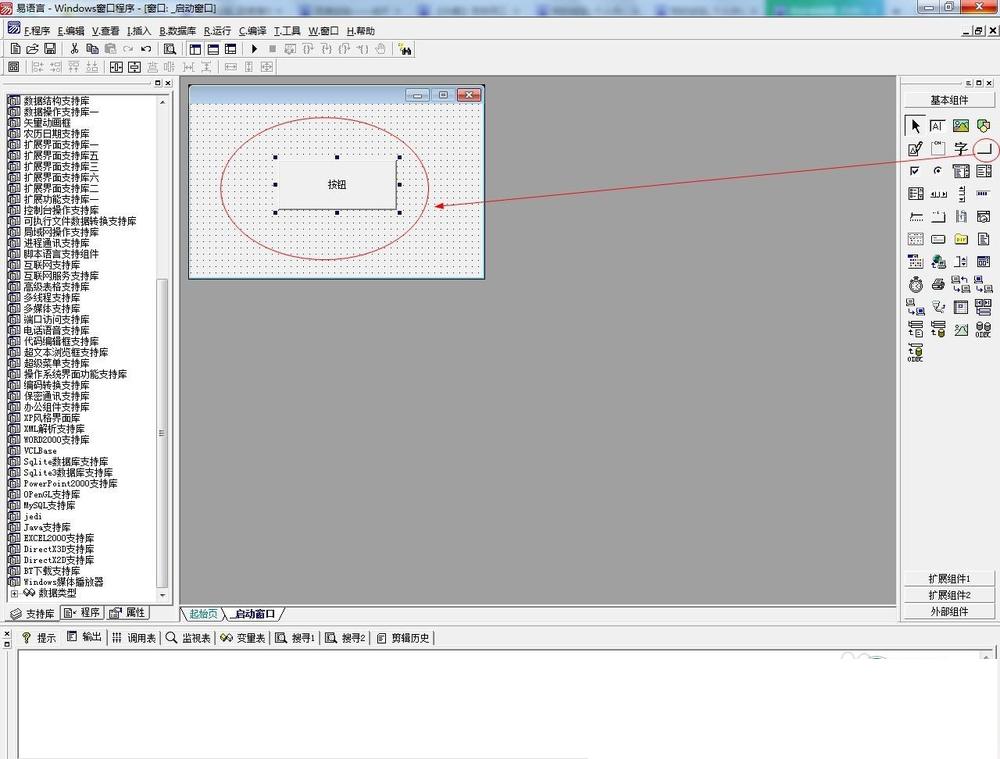Screen dimensions: 1000x759
Task: Select the timer clock component icon
Action: [x=915, y=285]
